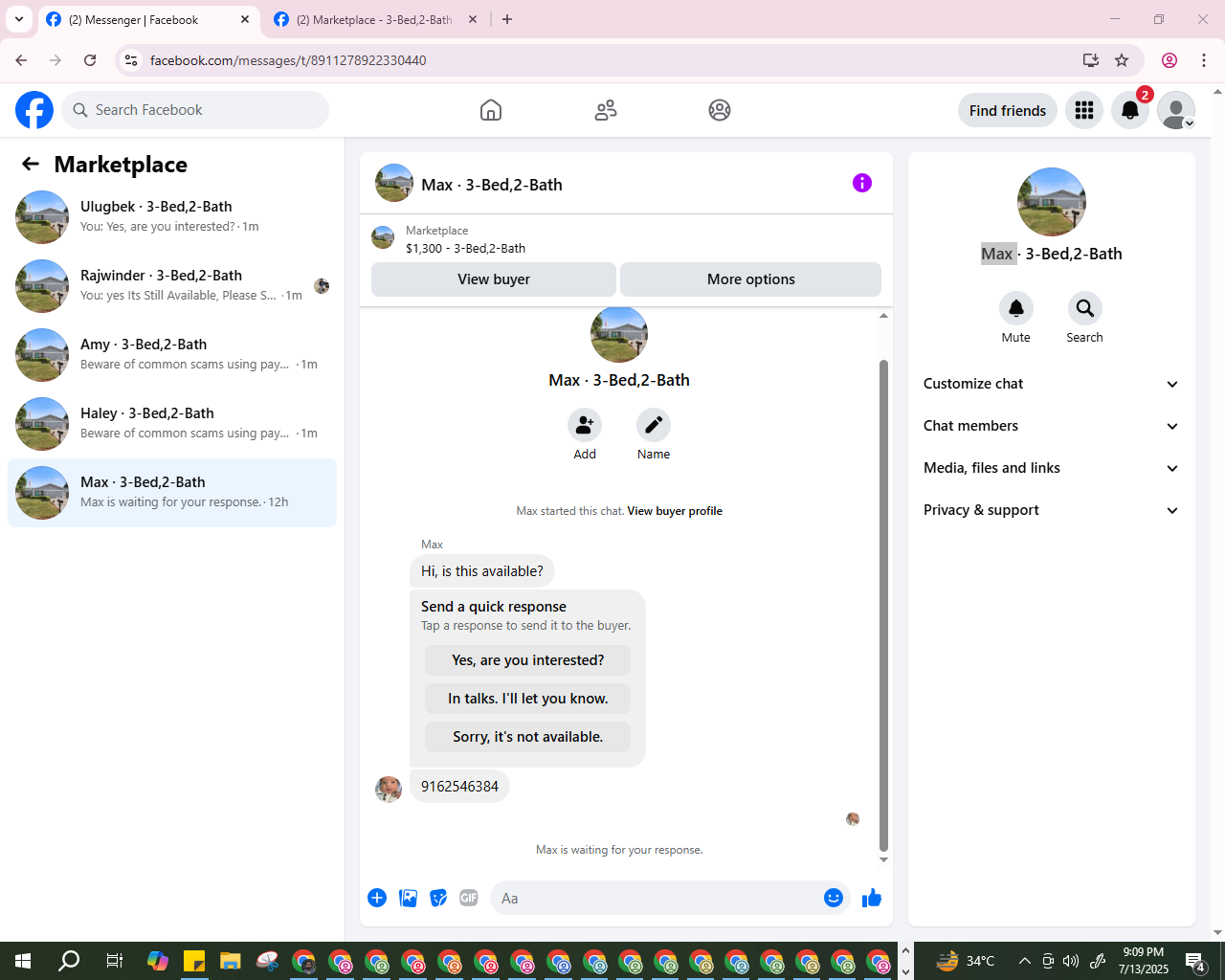
Task: Open the Amy 3-Bed,2-Bath conversation
Action: click(x=172, y=355)
